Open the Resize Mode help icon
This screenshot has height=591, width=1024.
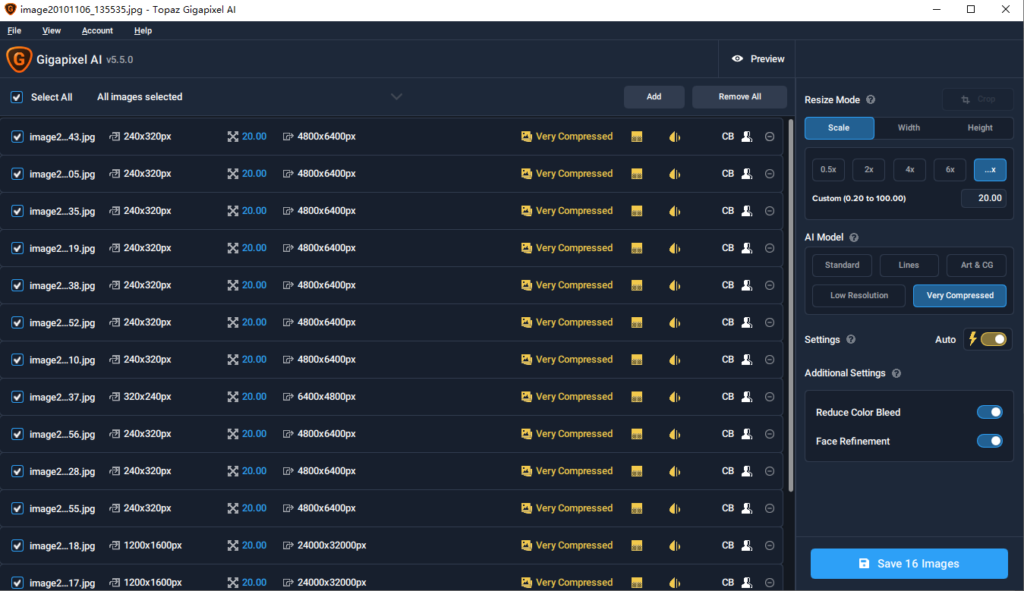click(871, 100)
